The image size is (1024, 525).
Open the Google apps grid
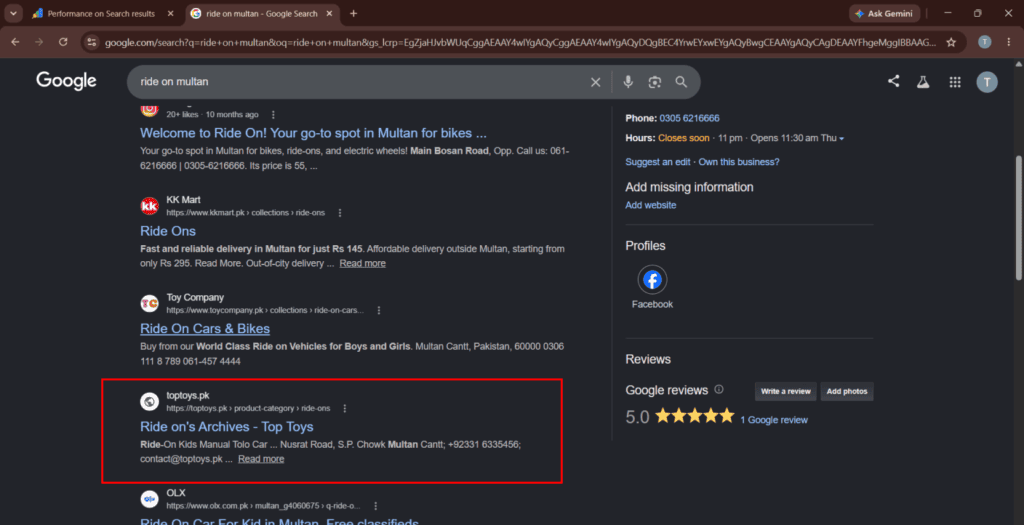[955, 82]
